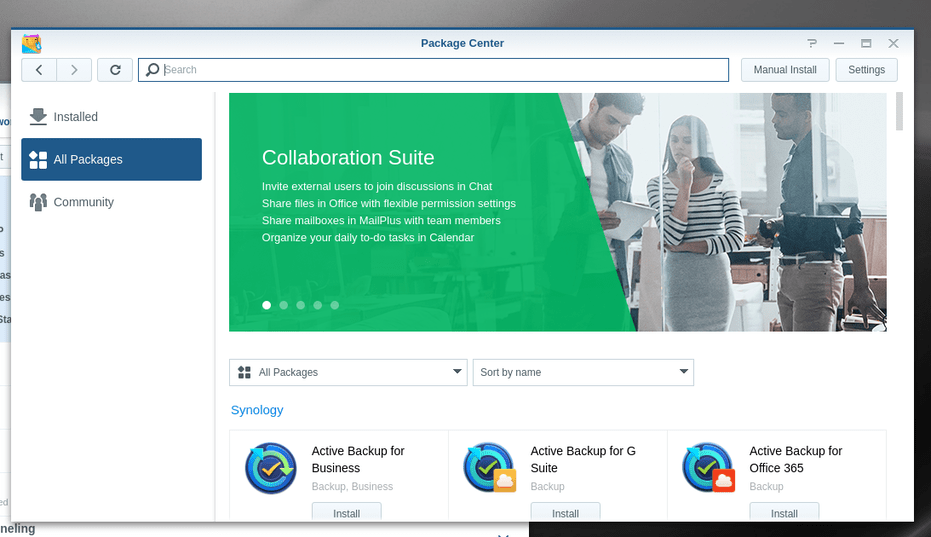The width and height of the screenshot is (931, 537).
Task: Click Active Backup for G Suite icon
Action: click(489, 468)
